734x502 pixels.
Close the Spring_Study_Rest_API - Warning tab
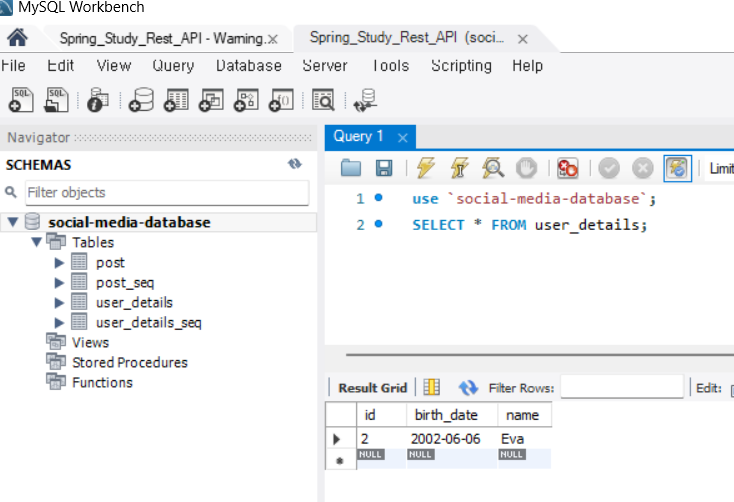(272, 39)
